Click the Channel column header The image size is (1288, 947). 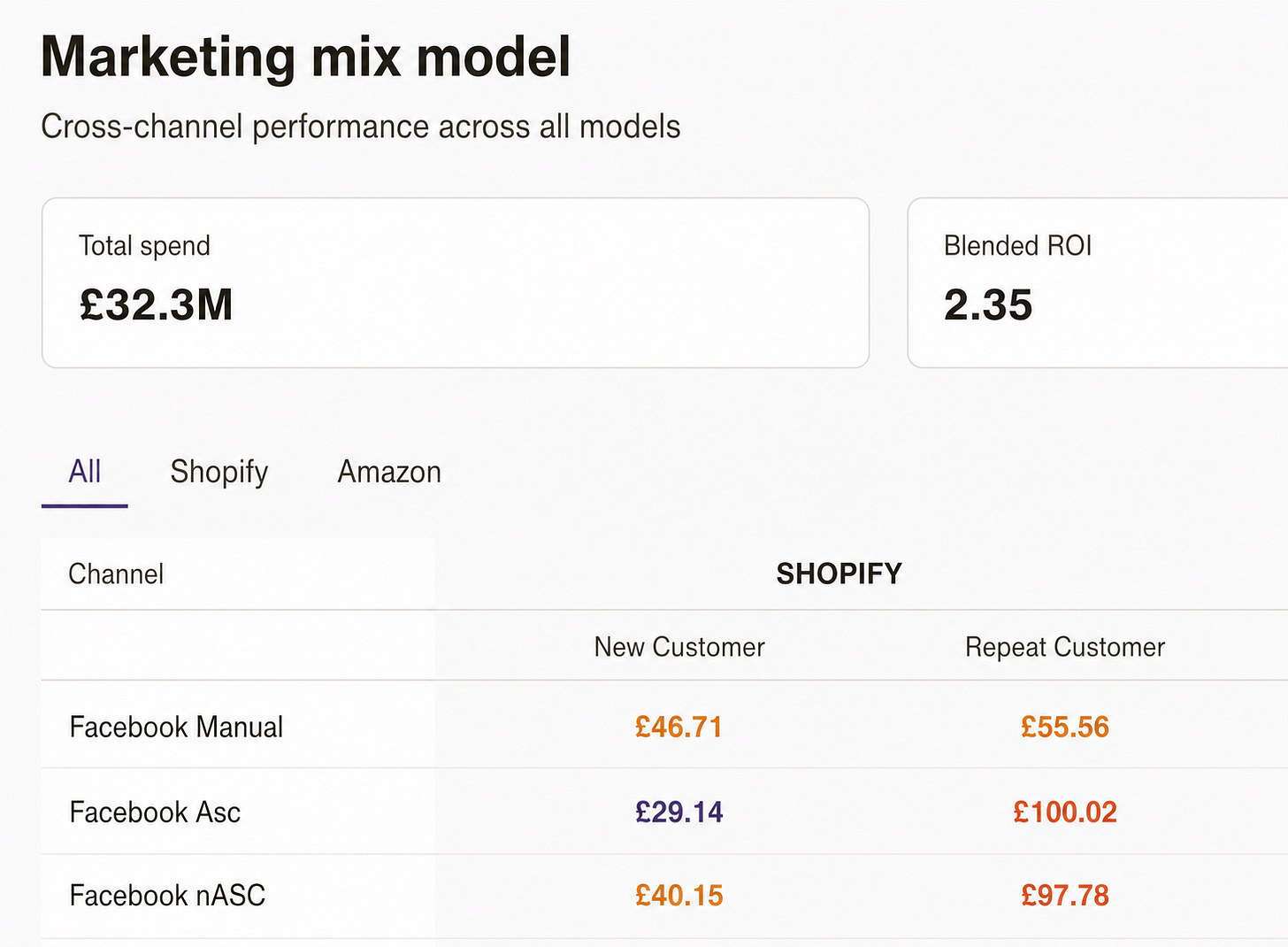pyautogui.click(x=116, y=574)
